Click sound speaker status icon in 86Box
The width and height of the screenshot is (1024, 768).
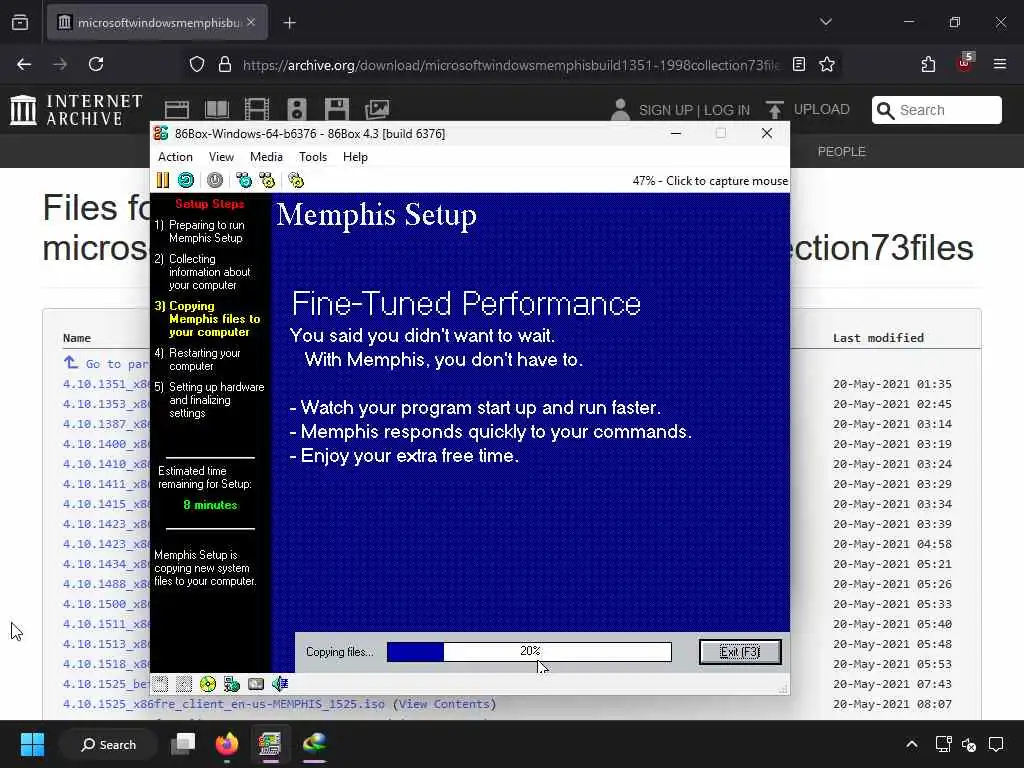tap(280, 684)
